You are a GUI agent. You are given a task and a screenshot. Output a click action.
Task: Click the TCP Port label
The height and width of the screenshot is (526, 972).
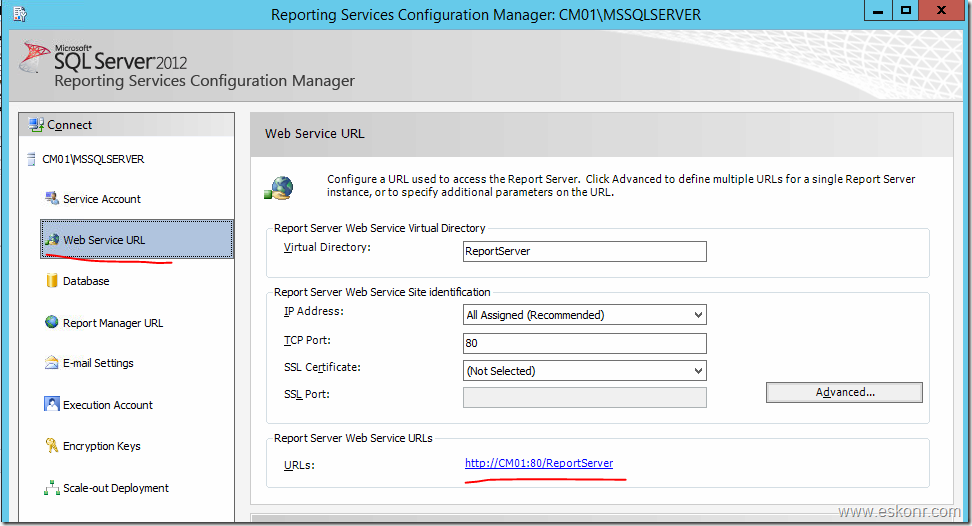[x=307, y=340]
